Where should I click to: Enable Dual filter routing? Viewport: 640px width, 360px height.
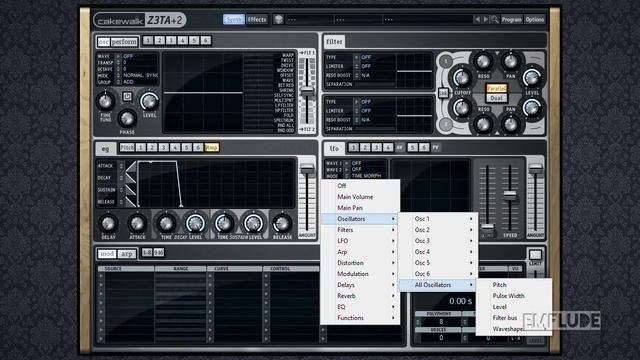point(496,98)
